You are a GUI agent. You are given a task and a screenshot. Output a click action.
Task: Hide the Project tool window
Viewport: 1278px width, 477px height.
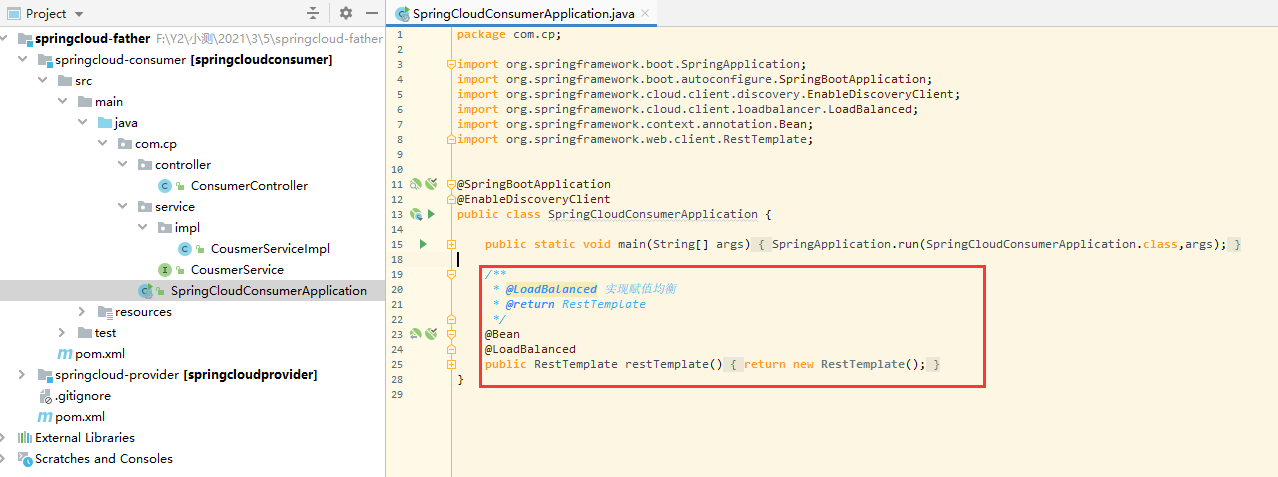pos(371,14)
